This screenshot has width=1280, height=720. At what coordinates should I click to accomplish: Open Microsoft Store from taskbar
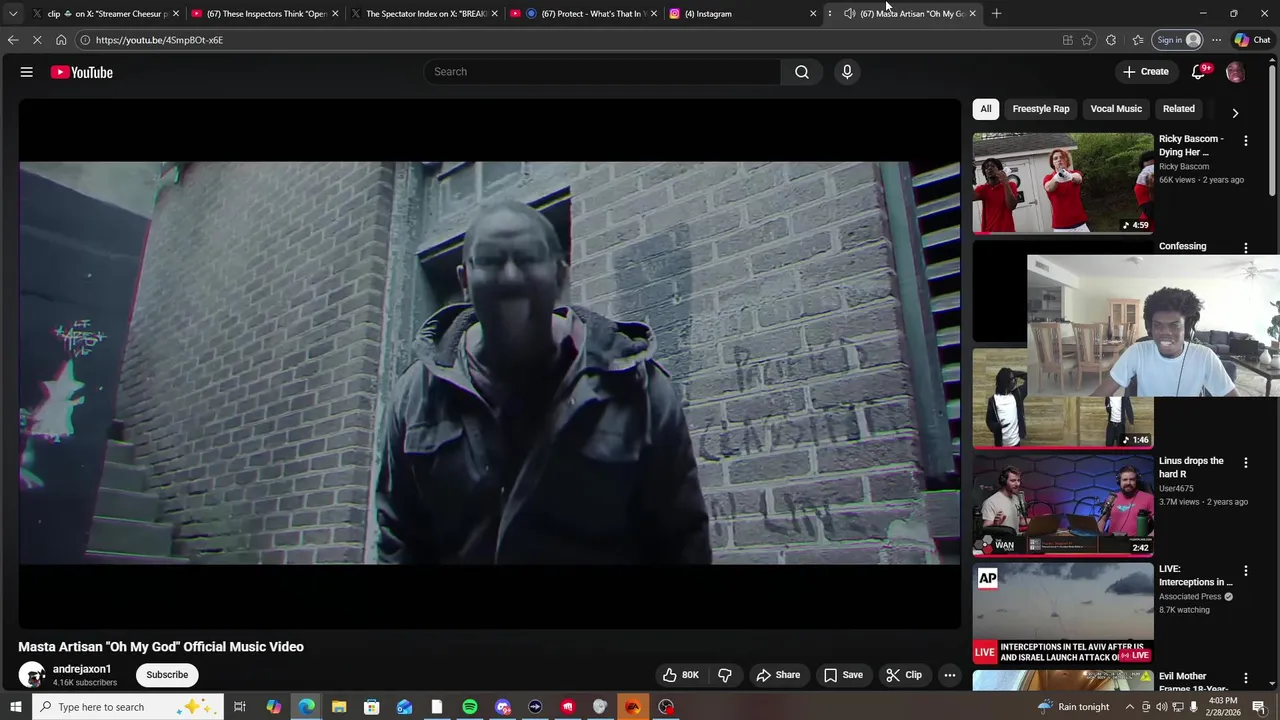pos(371,707)
